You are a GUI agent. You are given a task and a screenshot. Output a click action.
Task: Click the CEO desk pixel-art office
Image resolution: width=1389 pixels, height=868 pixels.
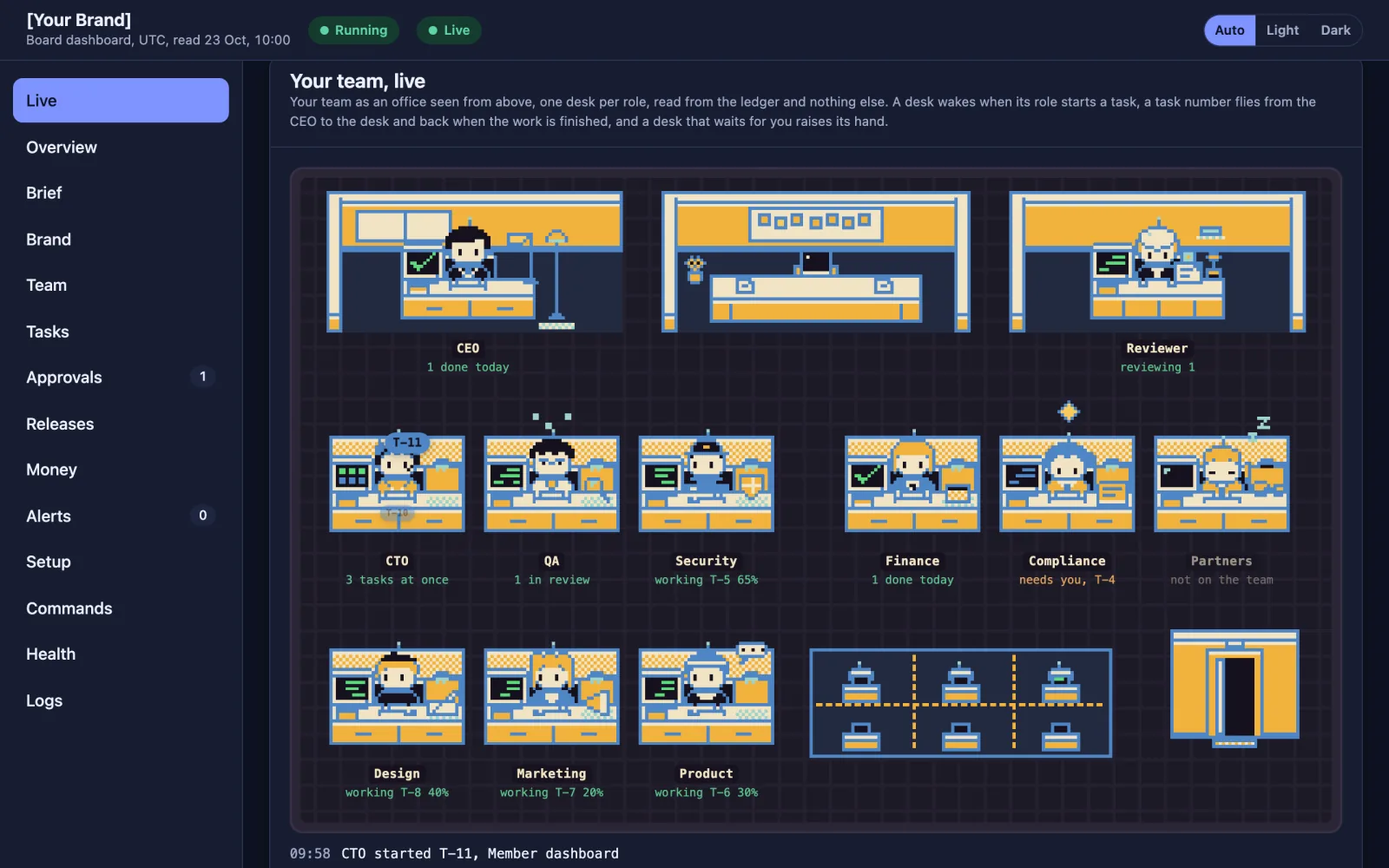click(x=474, y=261)
